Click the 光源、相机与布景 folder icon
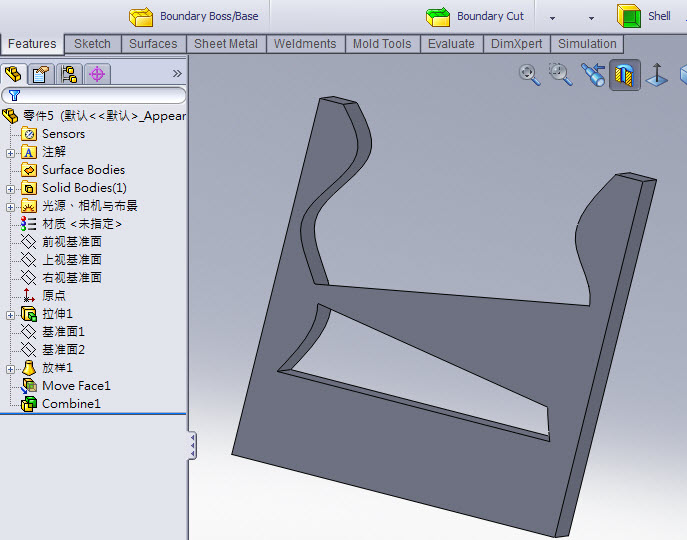687x540 pixels. [29, 206]
